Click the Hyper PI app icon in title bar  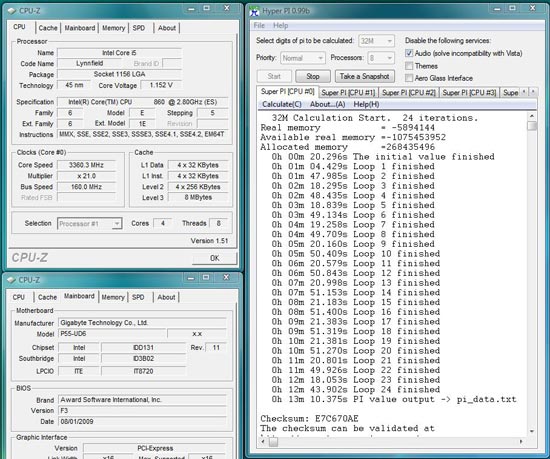[254, 12]
